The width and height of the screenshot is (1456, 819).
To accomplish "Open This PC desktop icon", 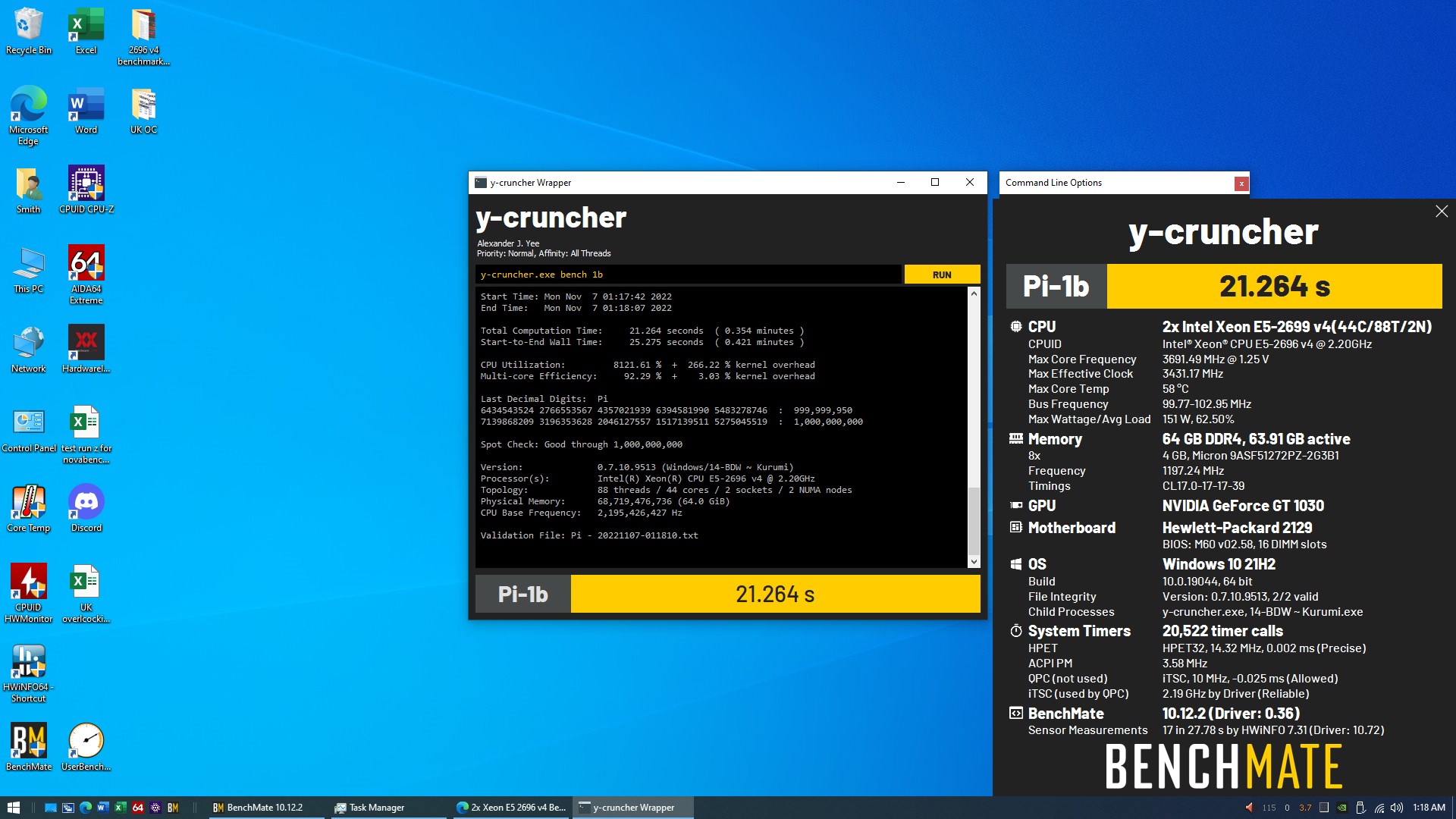I will 29,270.
